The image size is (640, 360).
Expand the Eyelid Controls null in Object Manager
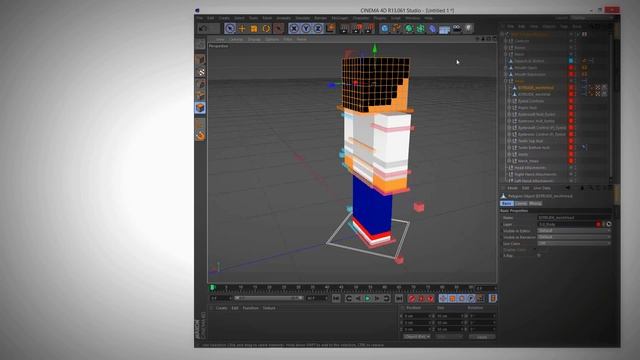point(509,101)
